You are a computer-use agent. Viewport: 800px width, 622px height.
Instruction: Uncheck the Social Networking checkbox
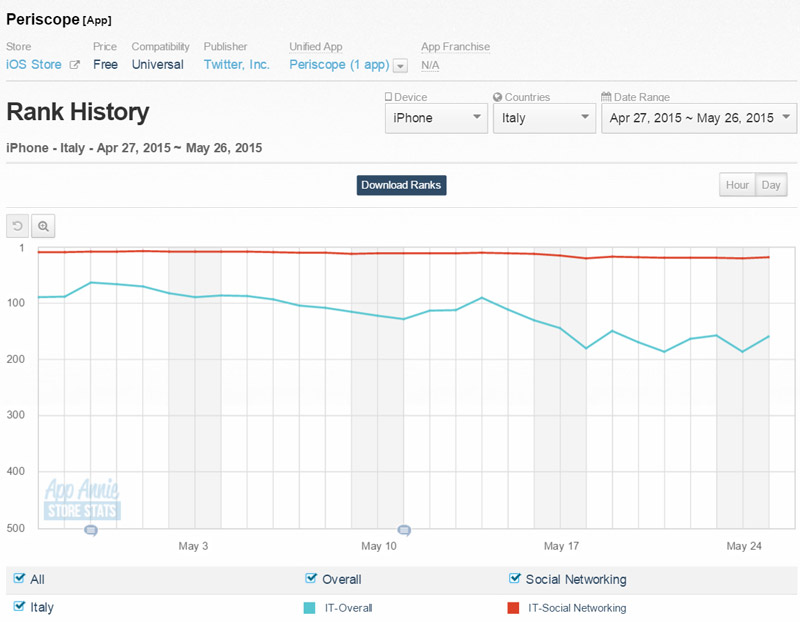[514, 578]
